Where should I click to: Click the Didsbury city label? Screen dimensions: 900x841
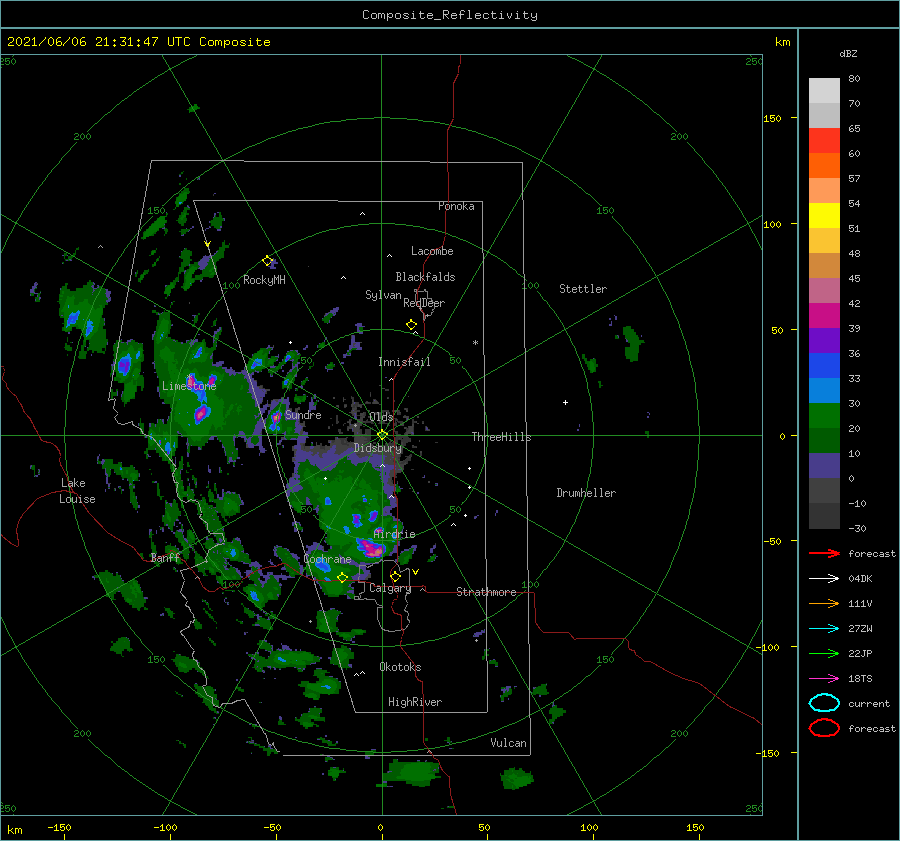coord(378,447)
